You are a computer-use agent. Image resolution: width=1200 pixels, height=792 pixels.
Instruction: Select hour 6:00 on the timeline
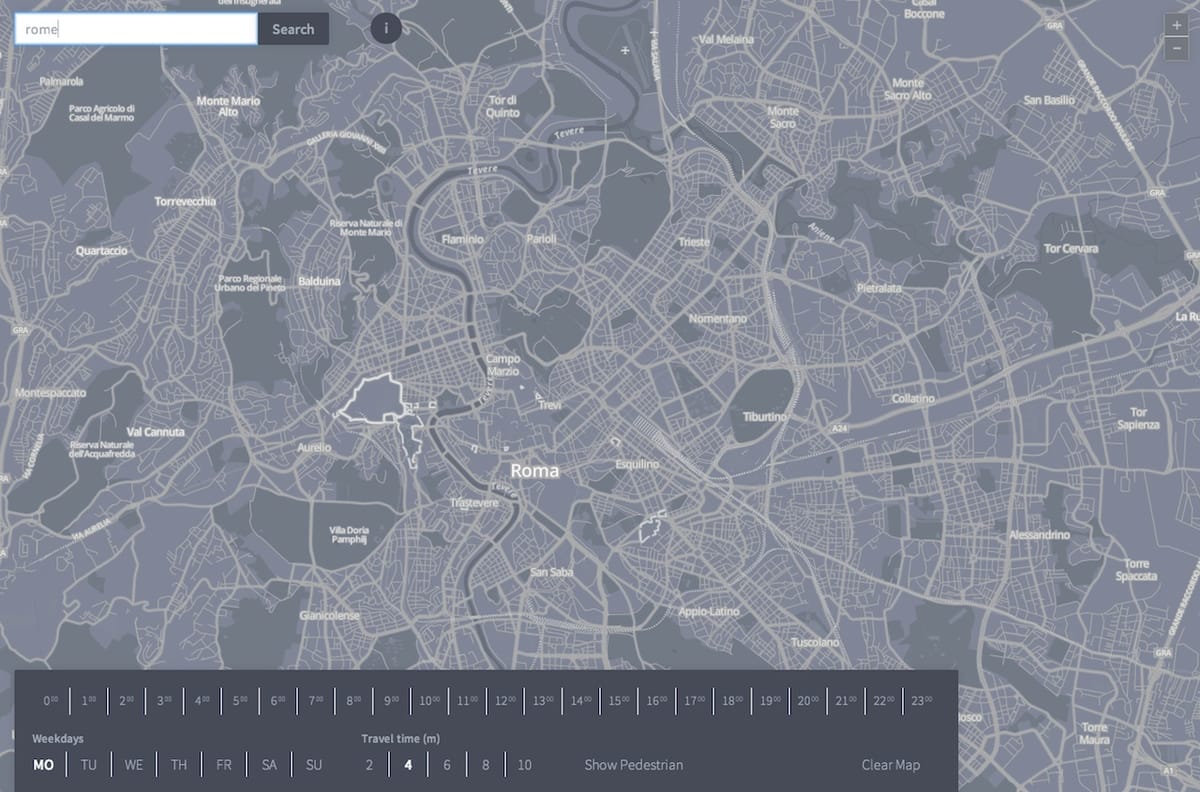click(x=278, y=700)
